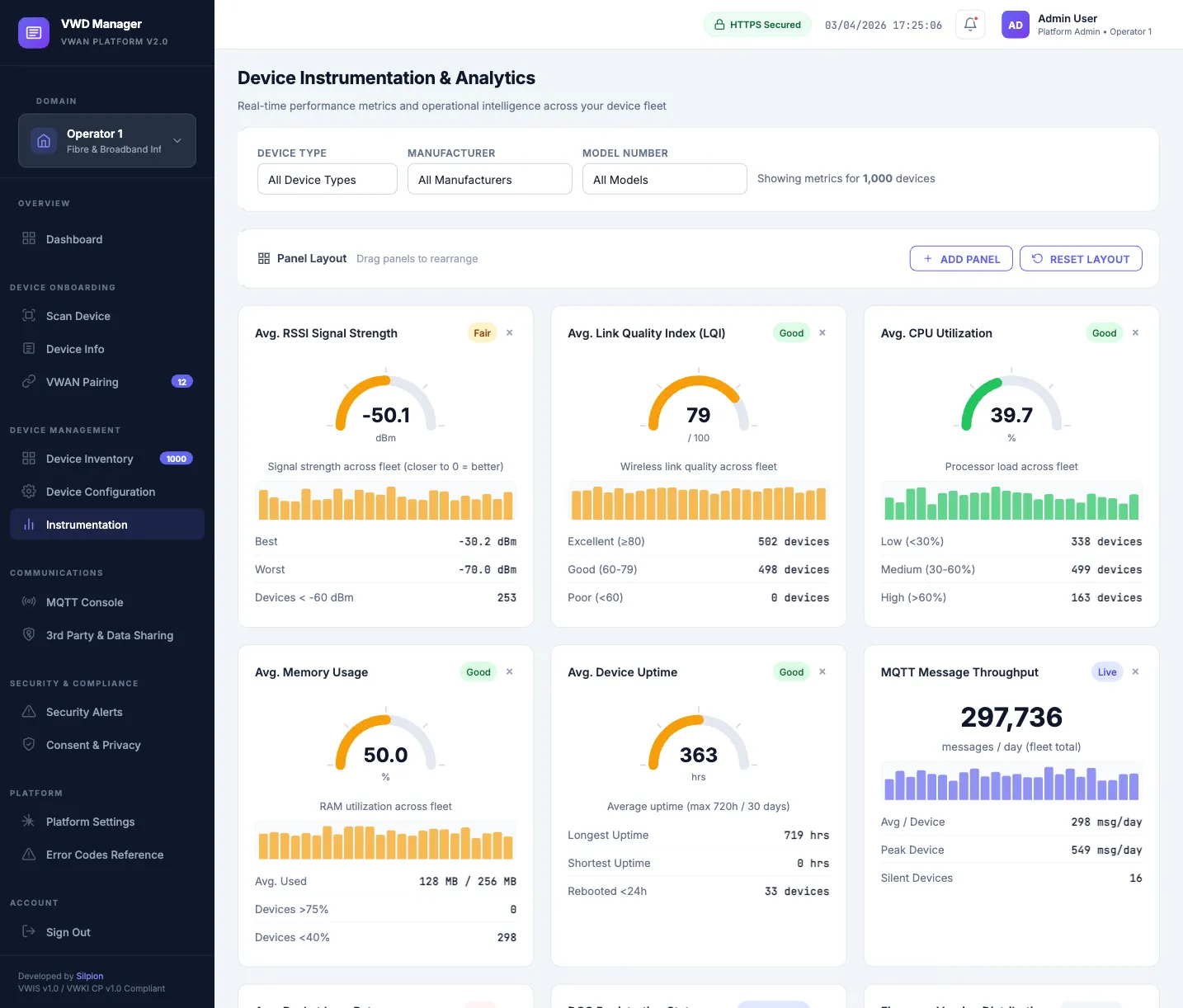1183x1008 pixels.
Task: Open the Device Type dropdown
Action: (x=327, y=179)
